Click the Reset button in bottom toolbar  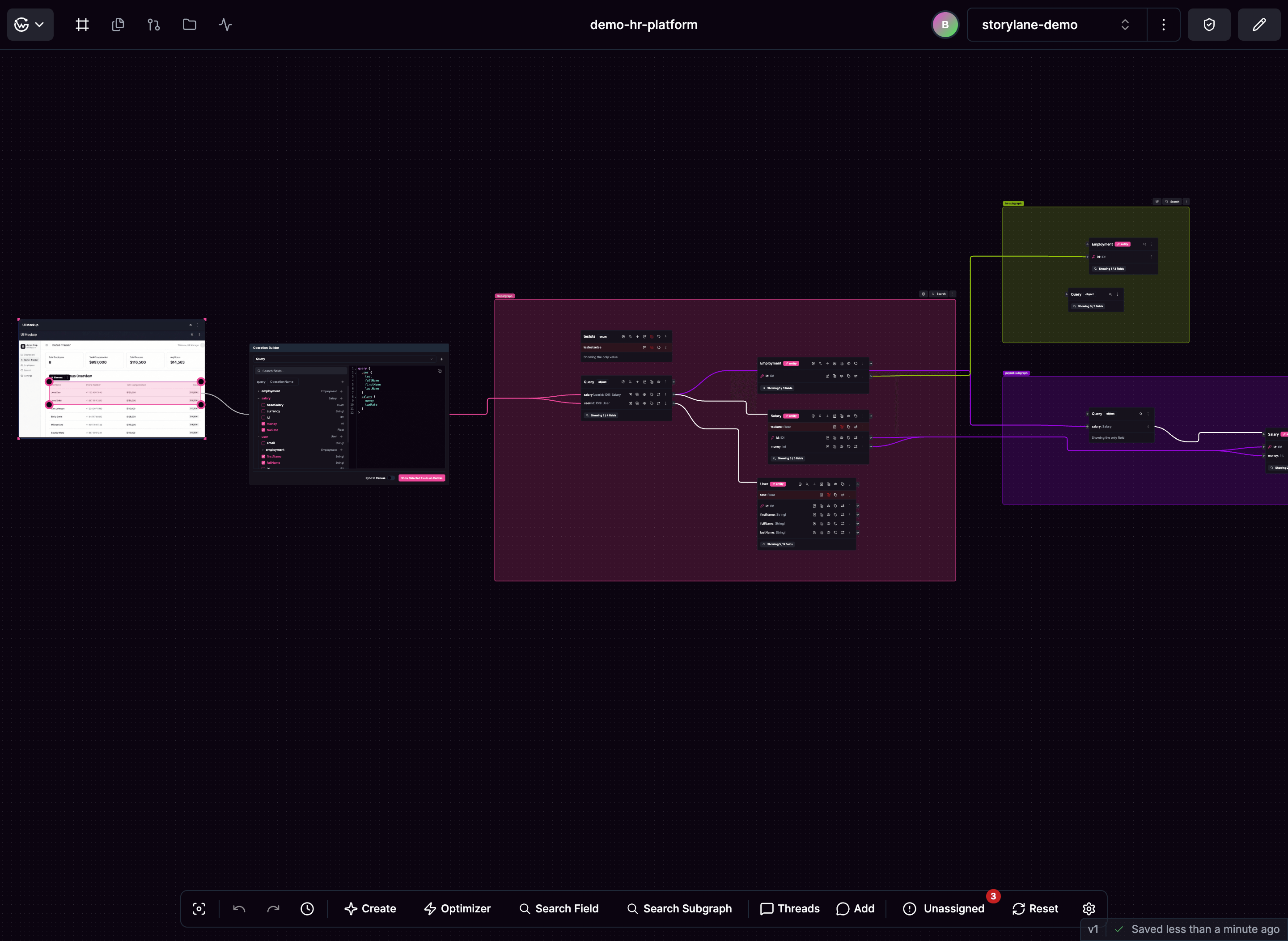coord(1035,908)
